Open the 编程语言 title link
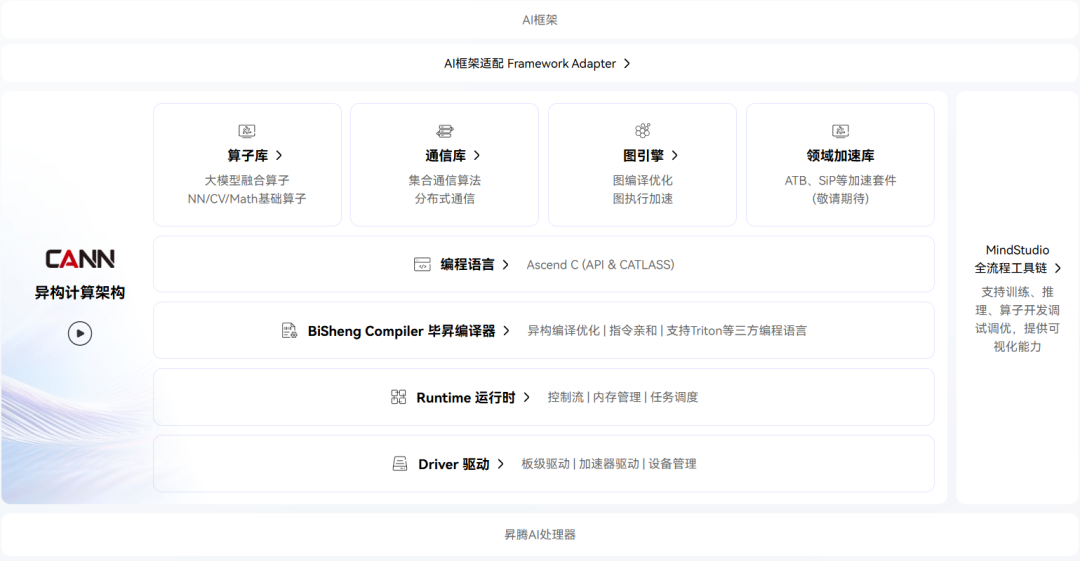Screen dimensions: 1080x561 (x=468, y=265)
